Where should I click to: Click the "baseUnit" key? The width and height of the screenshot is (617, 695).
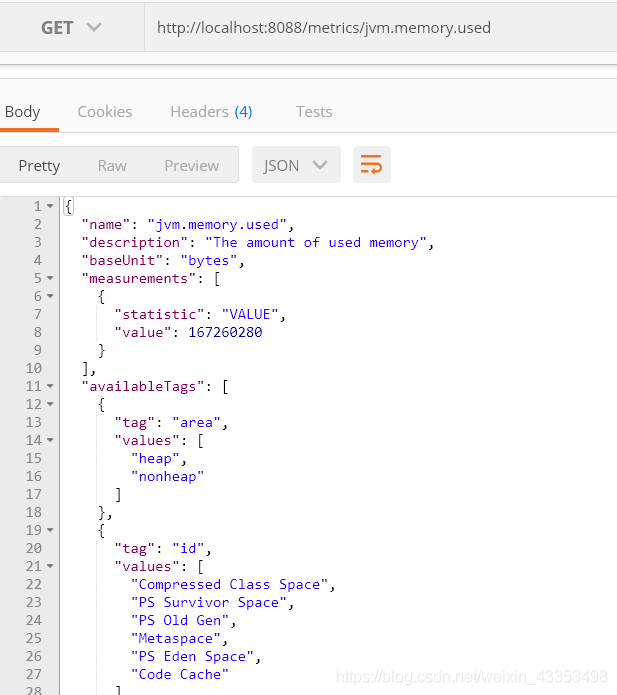[x=122, y=261]
